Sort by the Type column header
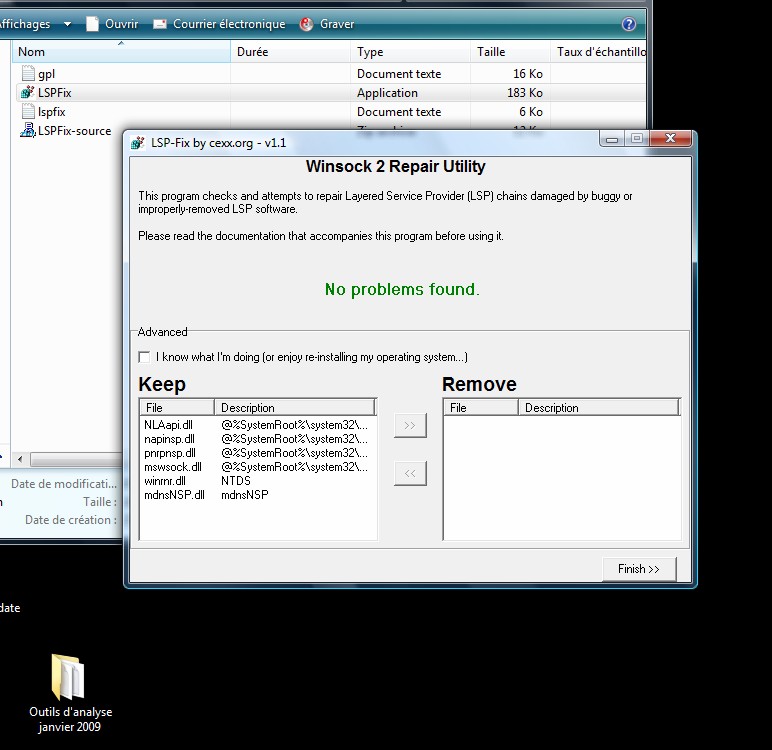The height and width of the screenshot is (750, 772). click(x=410, y=52)
